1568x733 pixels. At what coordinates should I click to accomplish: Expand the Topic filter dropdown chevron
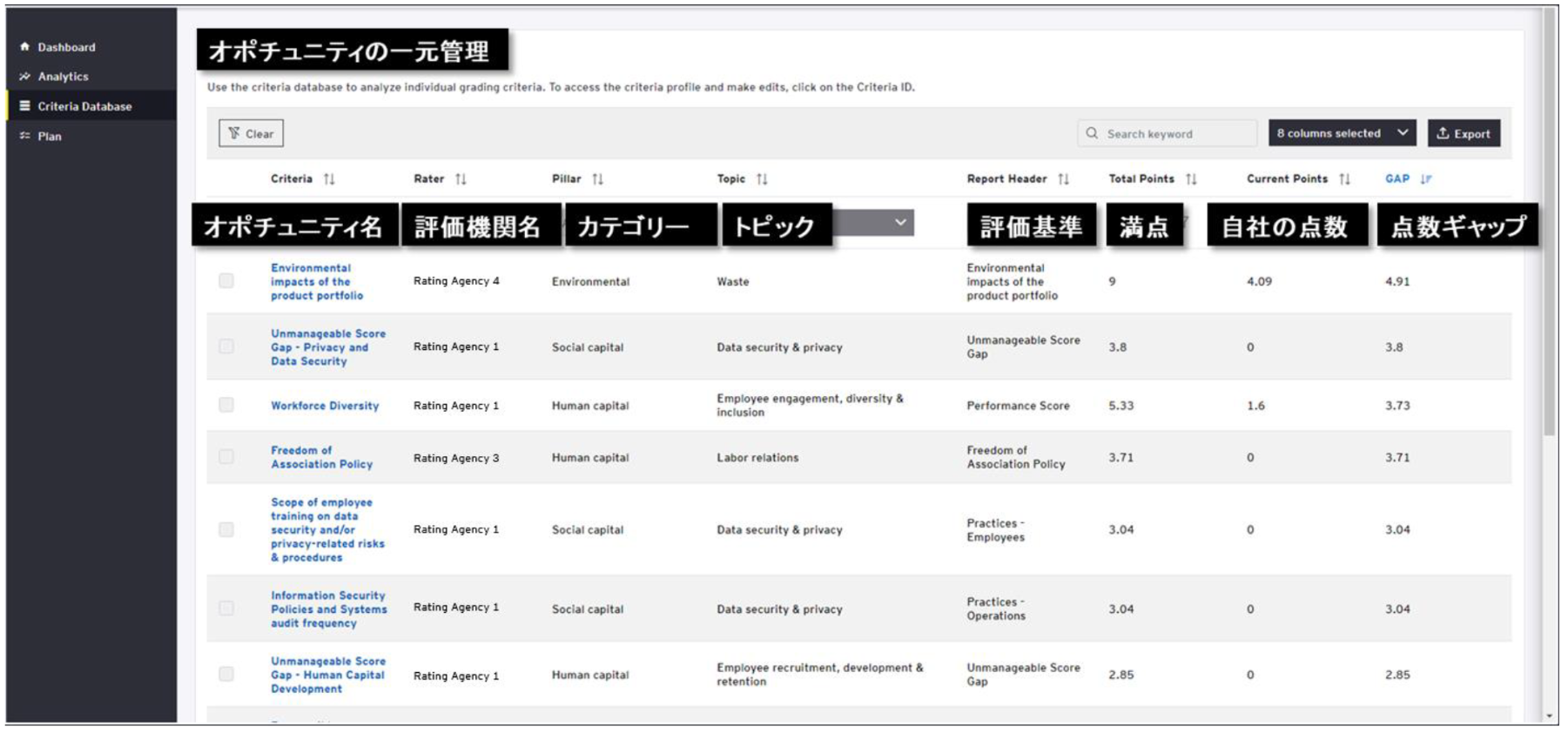[900, 223]
